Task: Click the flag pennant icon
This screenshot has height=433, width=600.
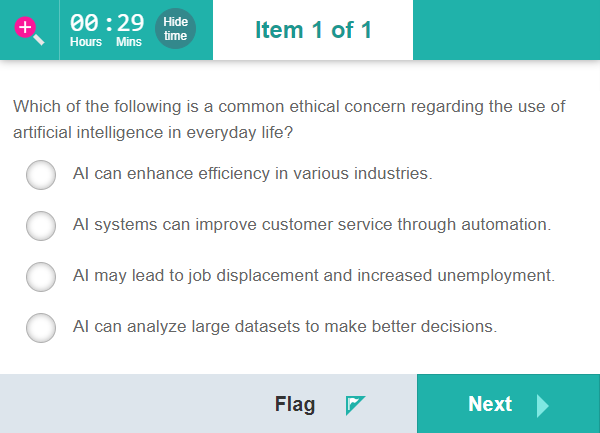Action: click(x=355, y=404)
